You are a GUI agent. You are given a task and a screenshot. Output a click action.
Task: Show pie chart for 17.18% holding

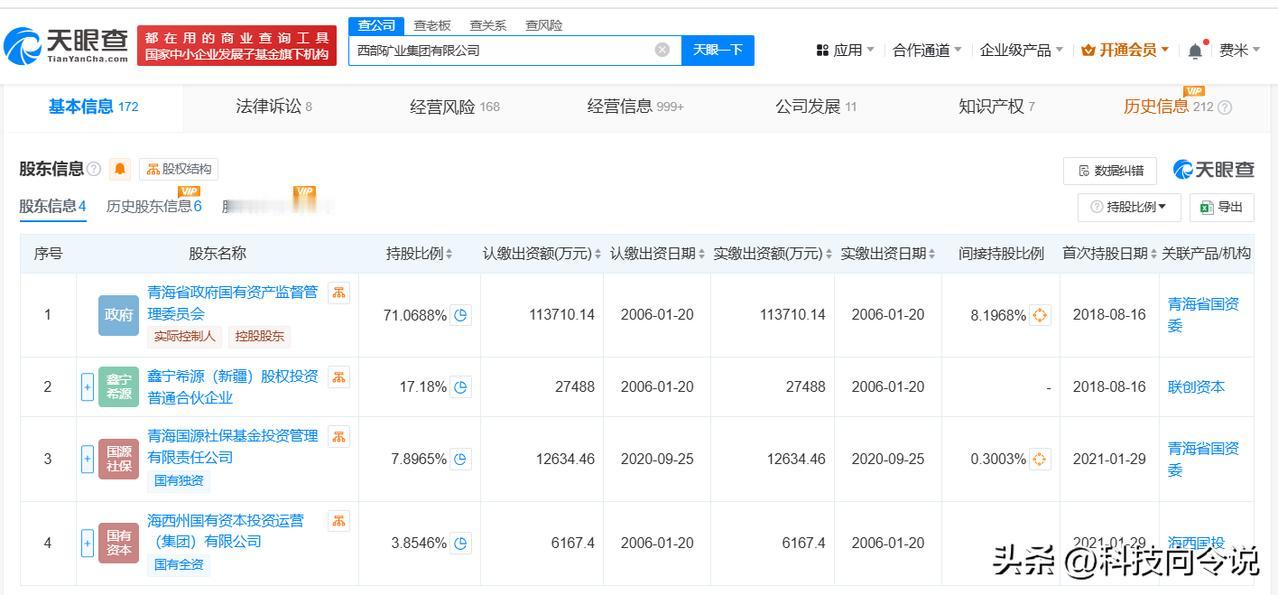pyautogui.click(x=461, y=387)
